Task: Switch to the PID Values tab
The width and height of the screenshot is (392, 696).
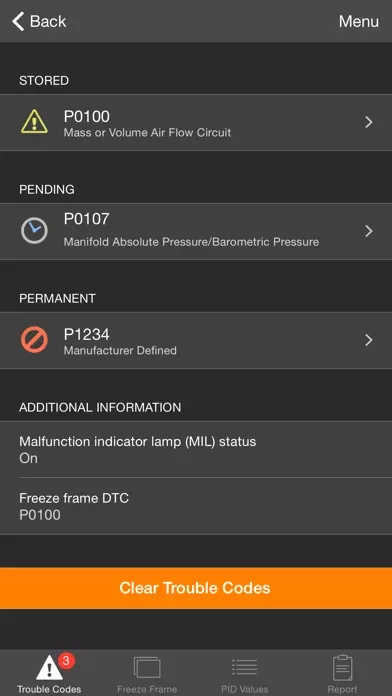Action: click(x=245, y=673)
